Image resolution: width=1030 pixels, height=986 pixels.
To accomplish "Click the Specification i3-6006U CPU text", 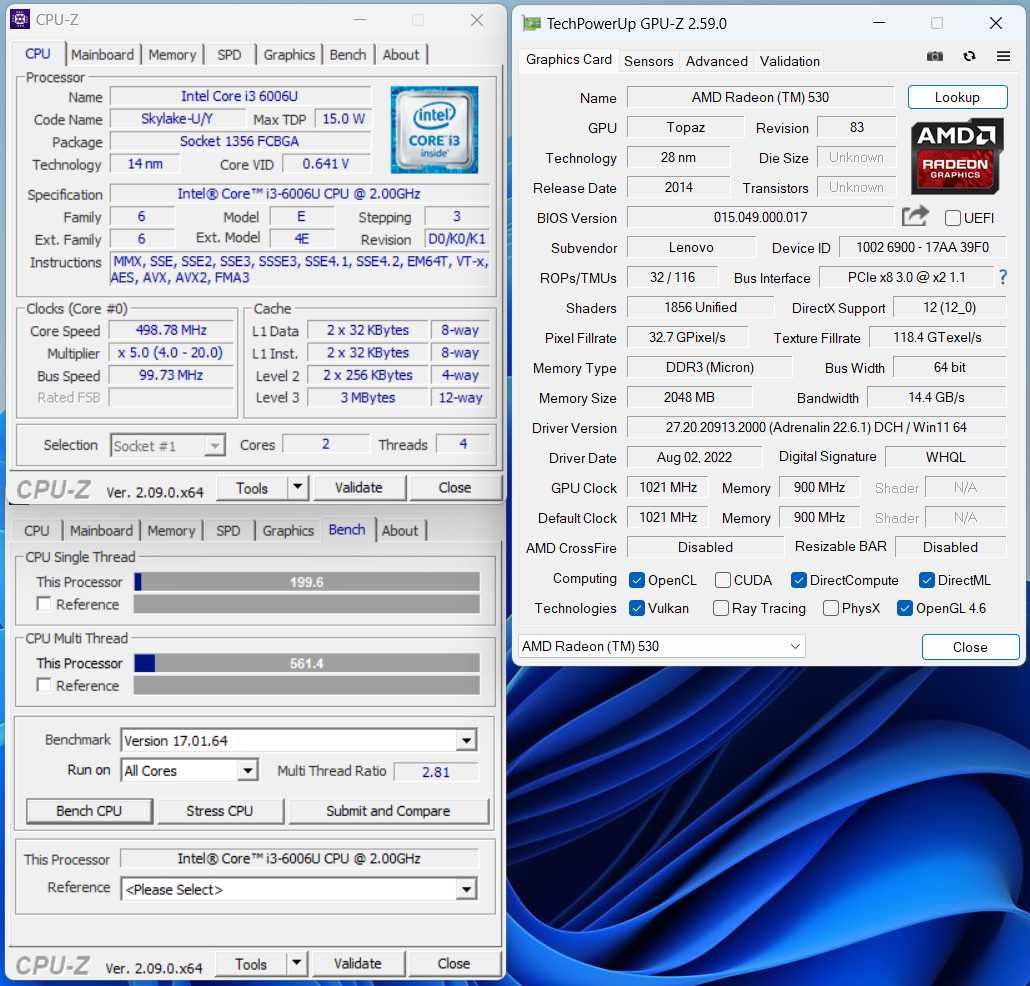I will coord(299,194).
